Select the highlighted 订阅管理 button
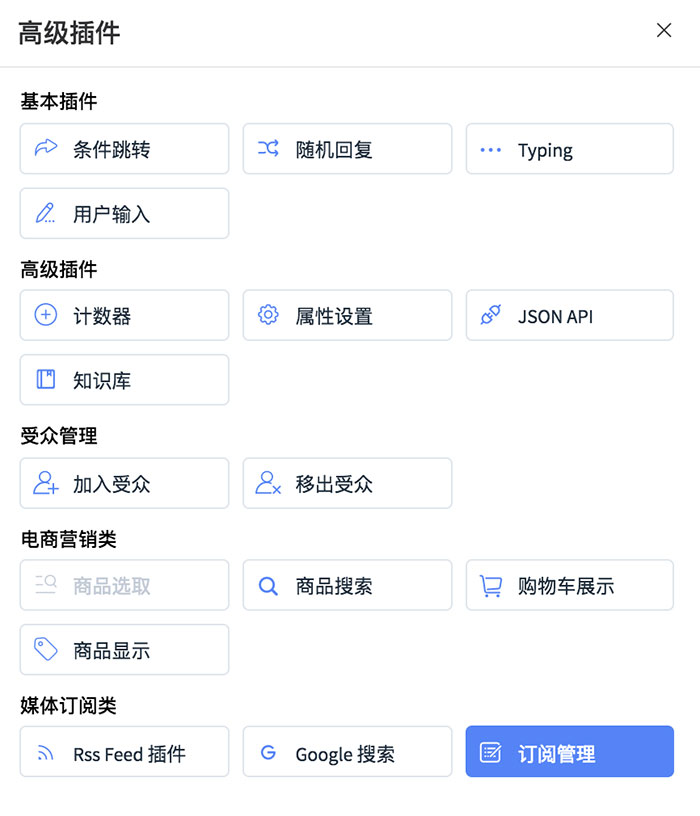 coord(569,751)
